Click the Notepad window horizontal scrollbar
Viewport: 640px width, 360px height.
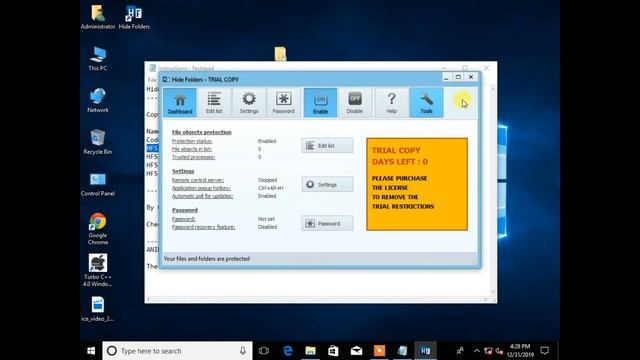click(317, 300)
